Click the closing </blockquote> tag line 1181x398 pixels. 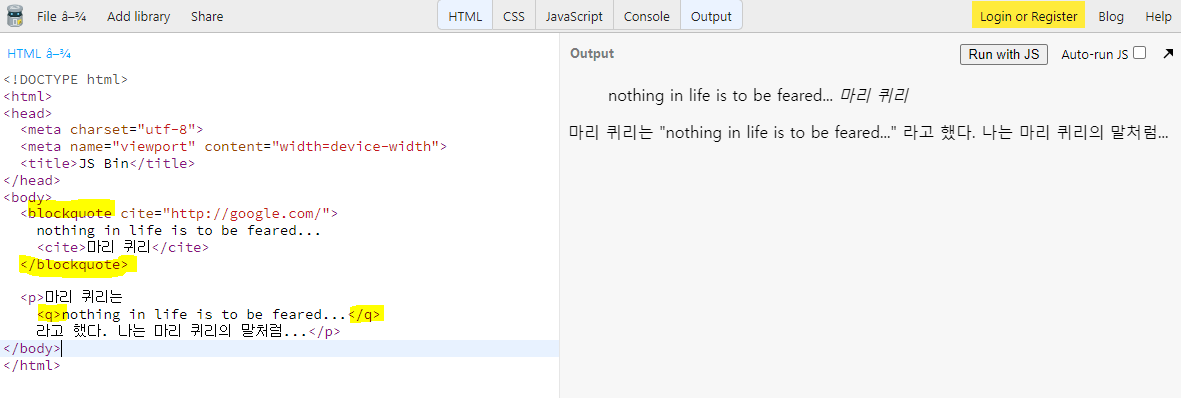pos(74,264)
